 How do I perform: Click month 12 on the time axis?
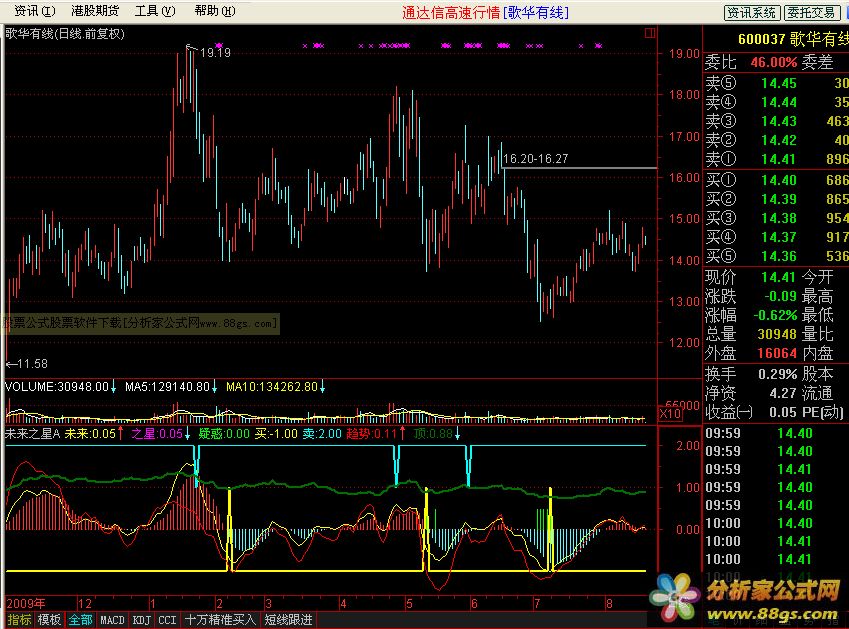[x=84, y=604]
